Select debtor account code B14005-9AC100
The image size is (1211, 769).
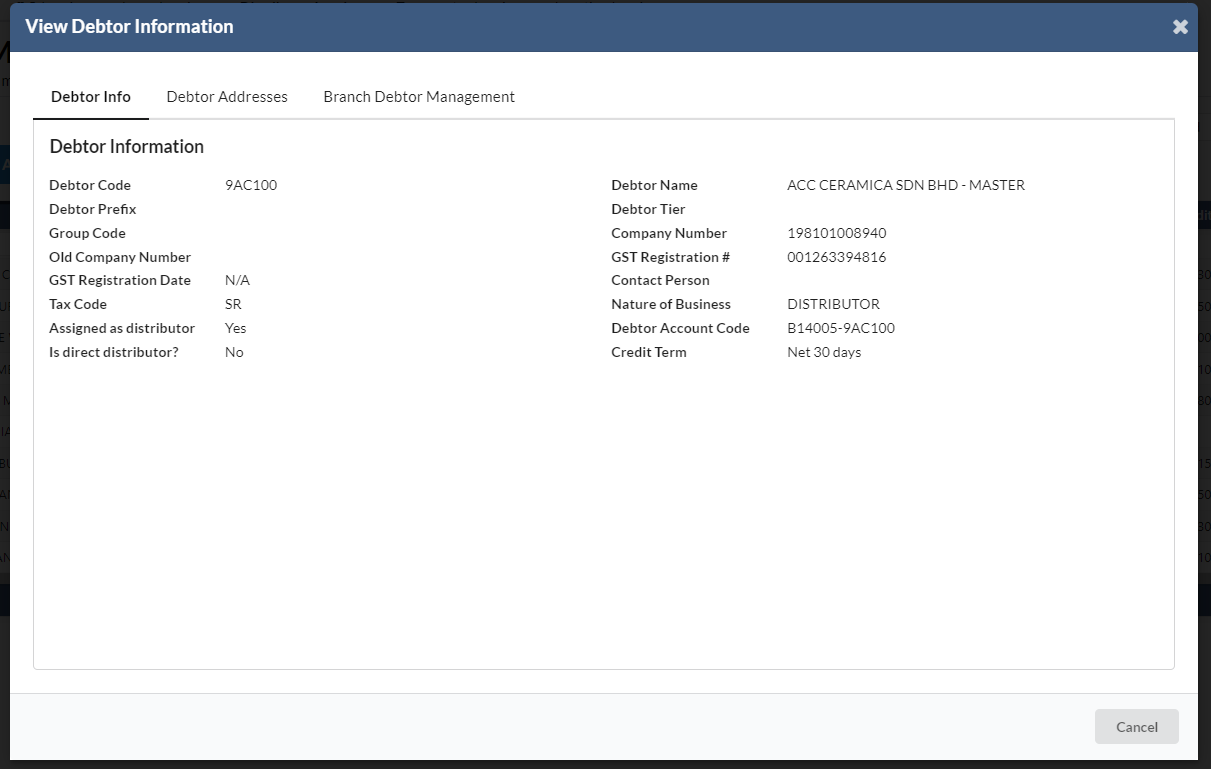[x=841, y=328]
